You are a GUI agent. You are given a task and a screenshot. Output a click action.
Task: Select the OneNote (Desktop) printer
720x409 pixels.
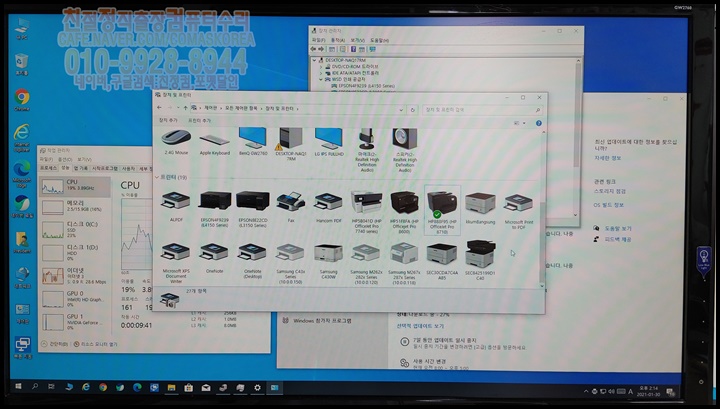tap(253, 261)
